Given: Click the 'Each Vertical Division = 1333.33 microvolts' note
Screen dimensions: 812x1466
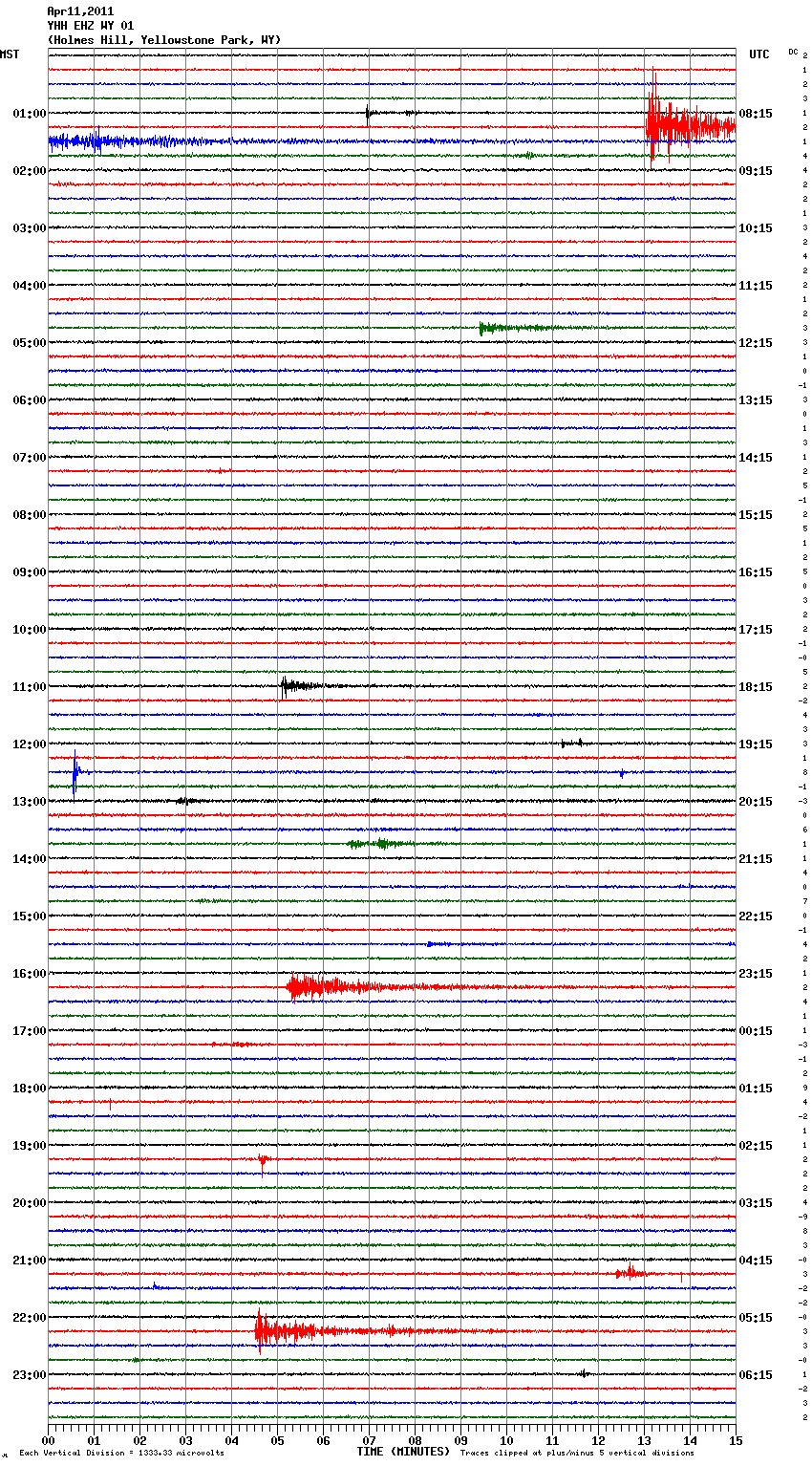Looking at the screenshot, I should pos(121,1454).
